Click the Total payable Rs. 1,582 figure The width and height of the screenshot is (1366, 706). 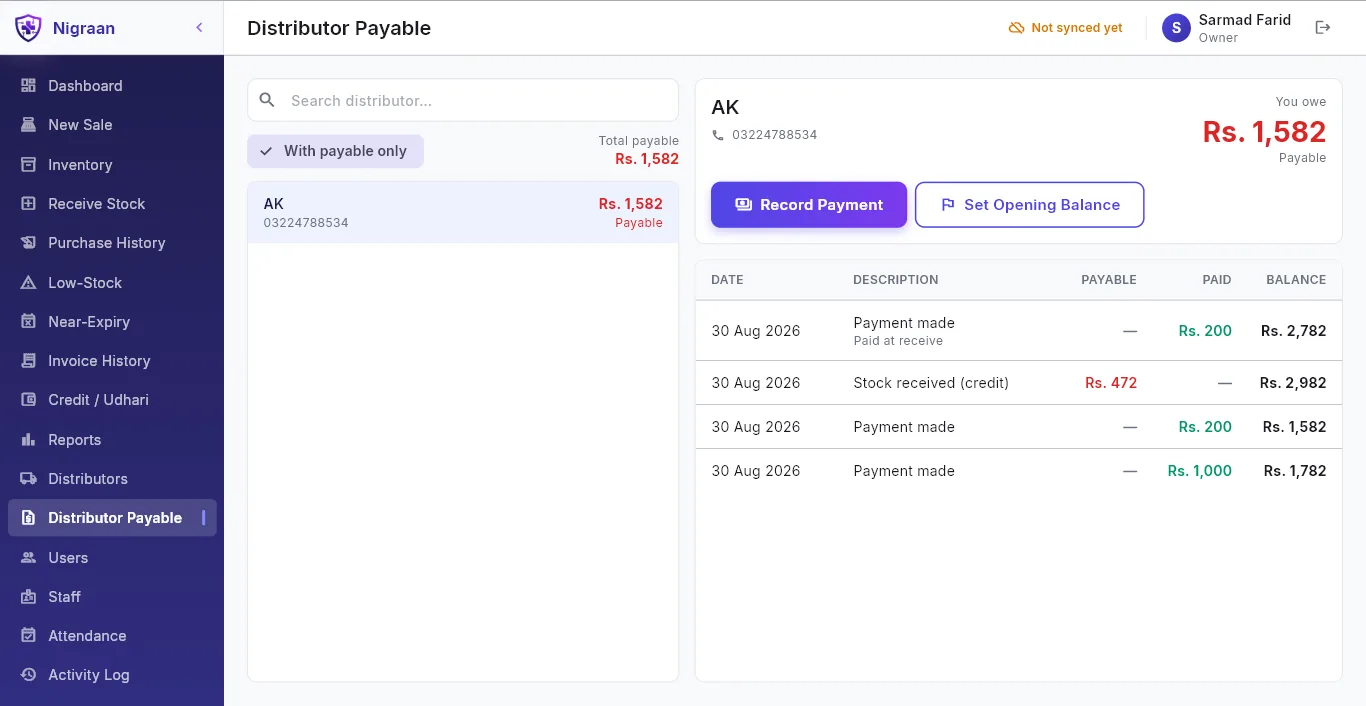click(x=647, y=159)
